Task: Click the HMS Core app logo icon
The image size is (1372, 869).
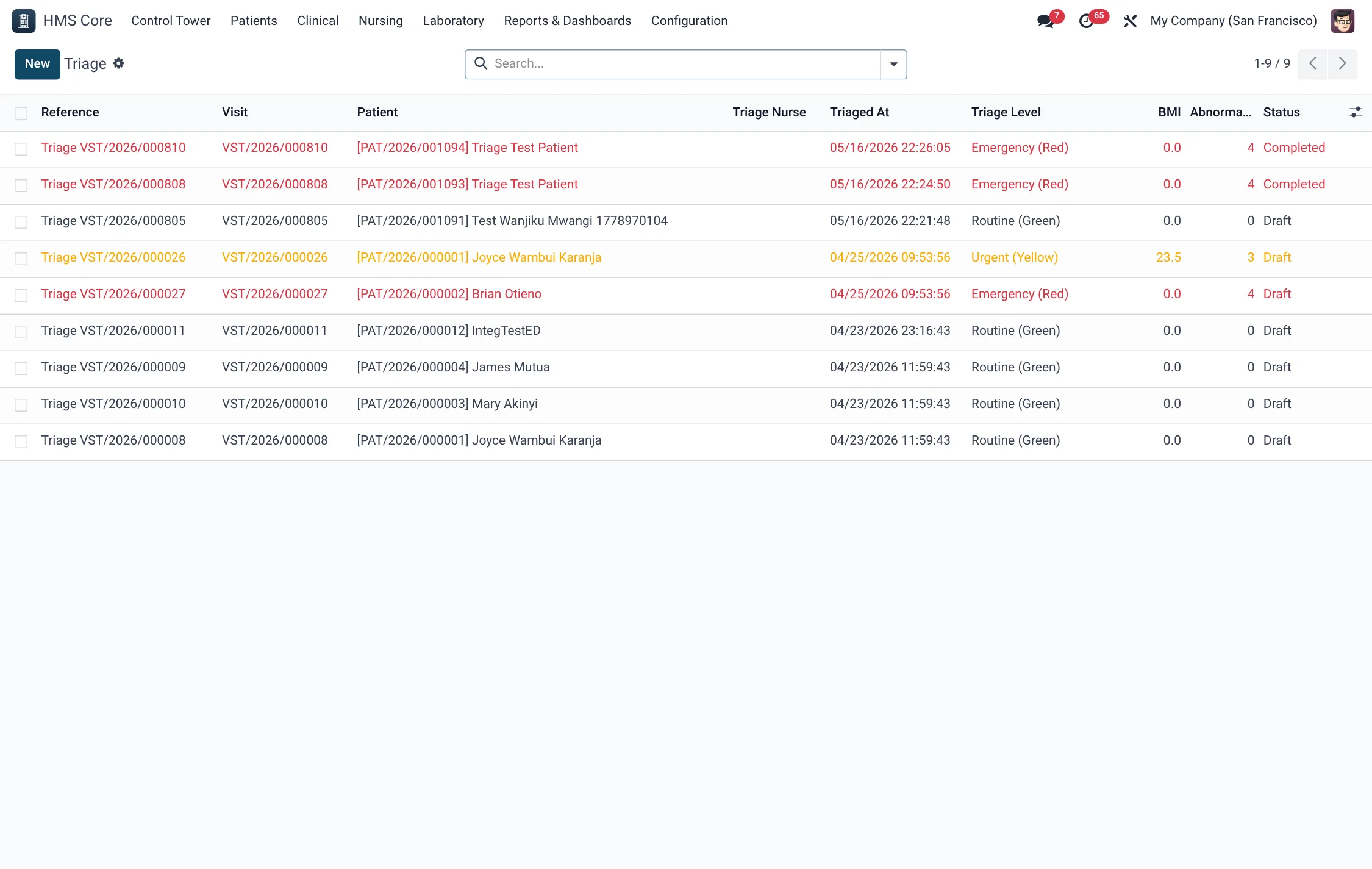Action: tap(24, 21)
